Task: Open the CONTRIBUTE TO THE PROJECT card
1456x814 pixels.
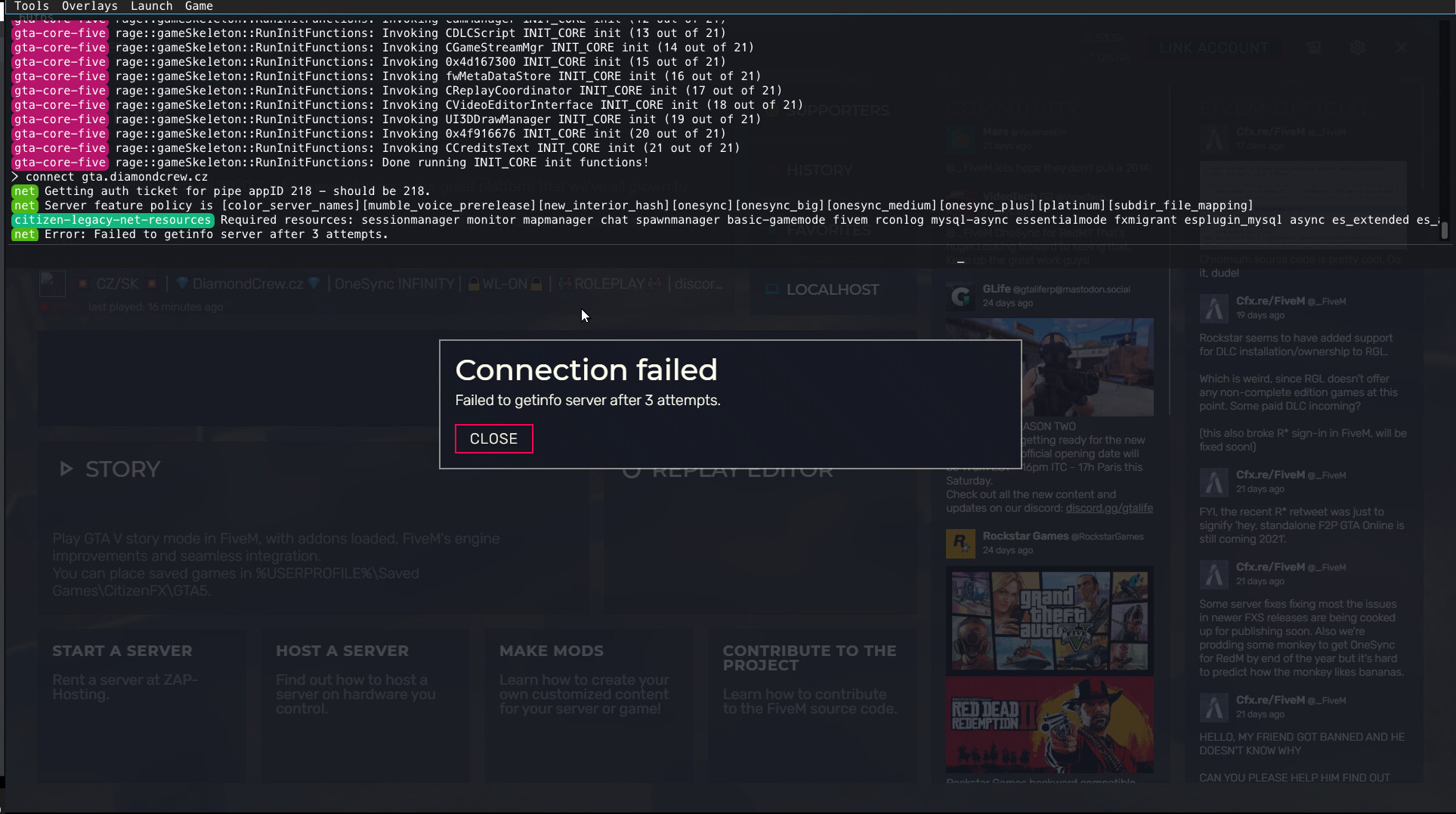Action: 811,704
